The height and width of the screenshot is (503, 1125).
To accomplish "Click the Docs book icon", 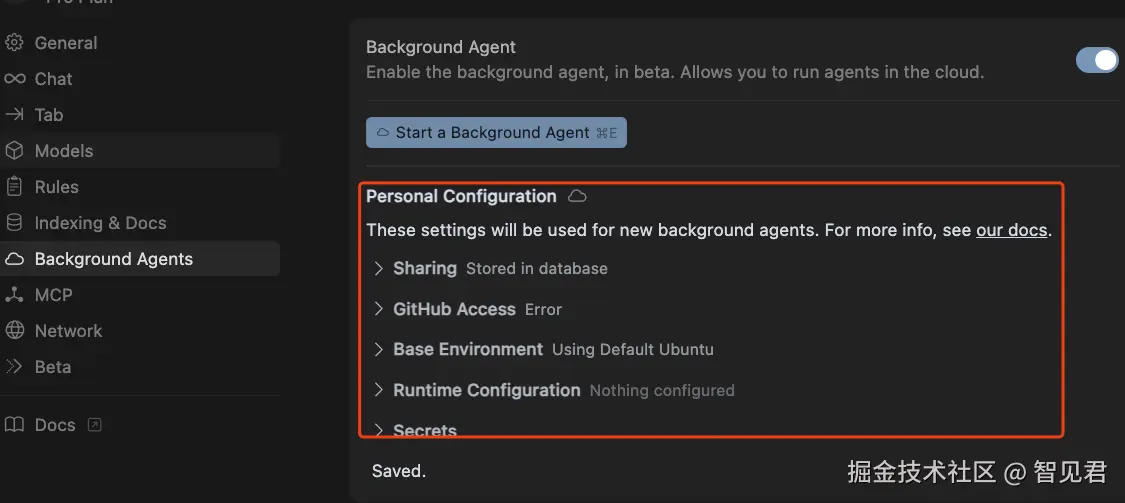I will 14,425.
